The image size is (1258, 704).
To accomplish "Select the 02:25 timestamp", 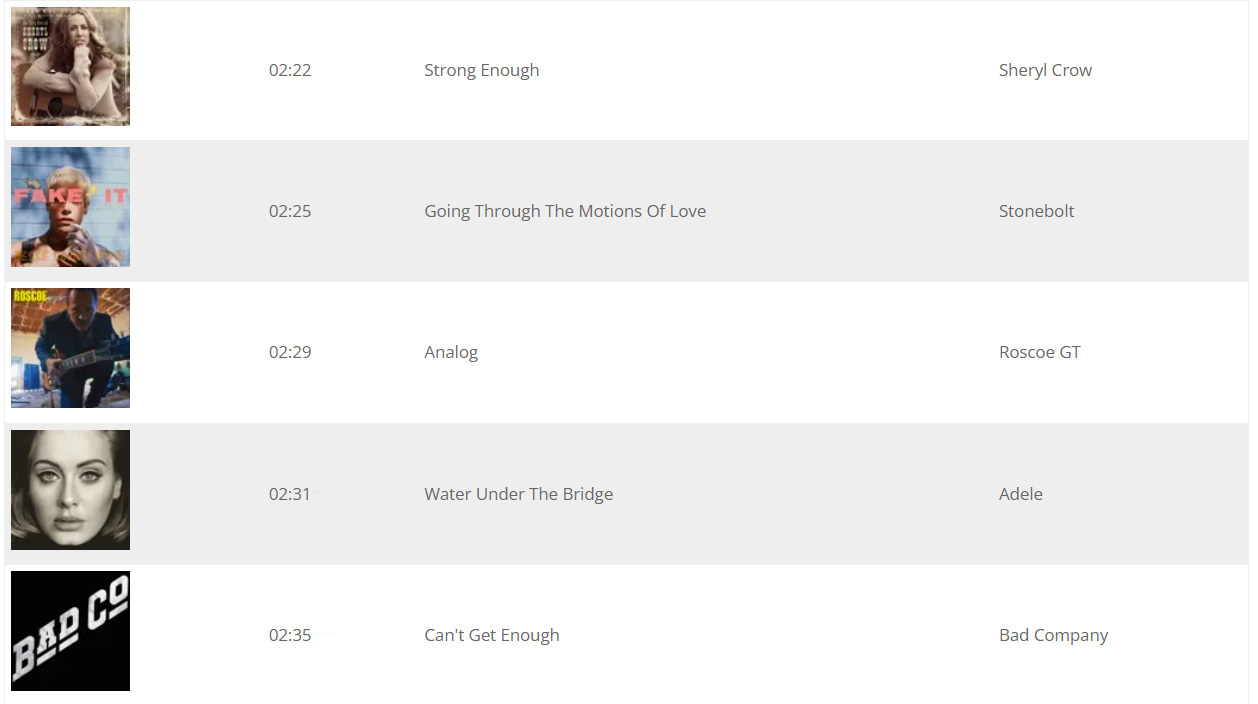I will 290,211.
